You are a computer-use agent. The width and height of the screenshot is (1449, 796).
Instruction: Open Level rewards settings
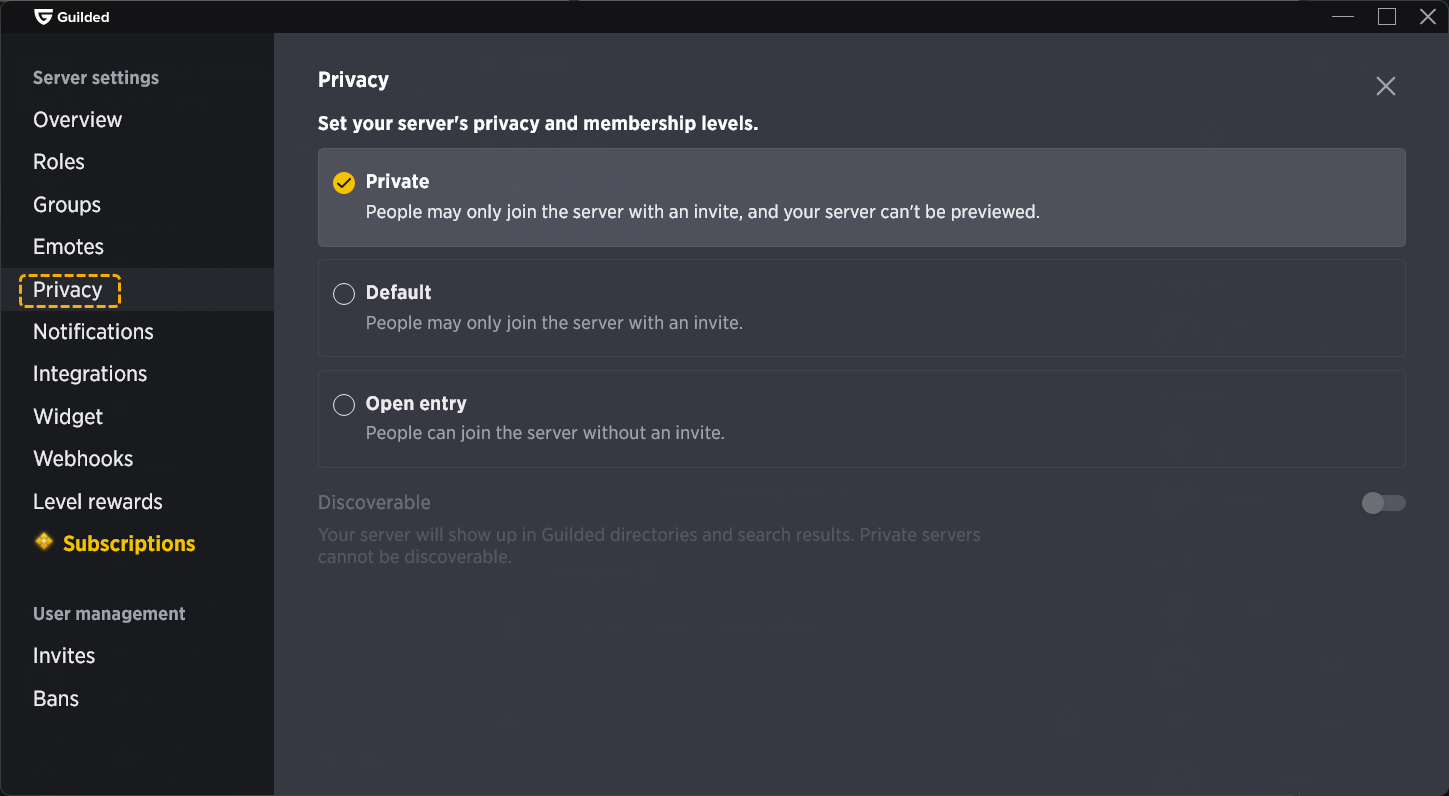pyautogui.click(x=98, y=502)
